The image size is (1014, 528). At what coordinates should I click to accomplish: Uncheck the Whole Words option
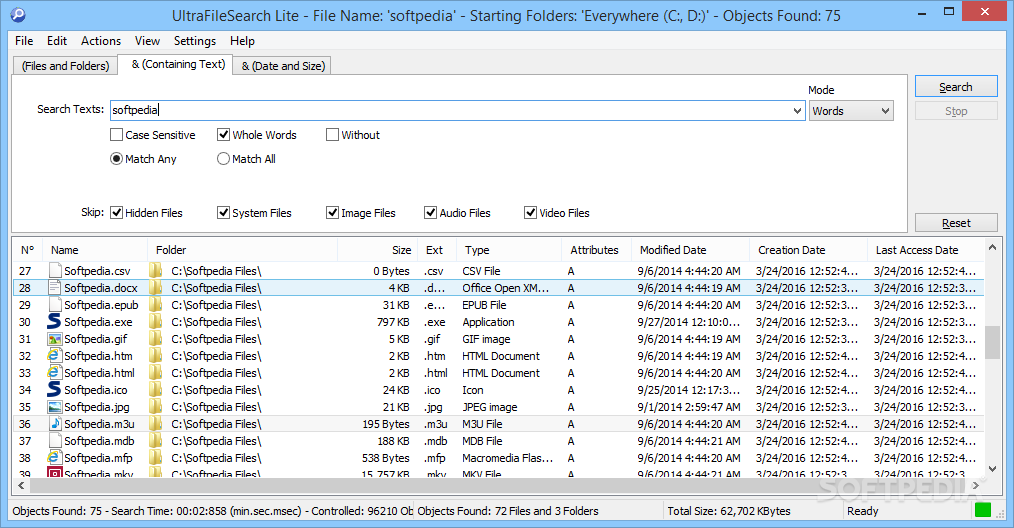(x=224, y=135)
